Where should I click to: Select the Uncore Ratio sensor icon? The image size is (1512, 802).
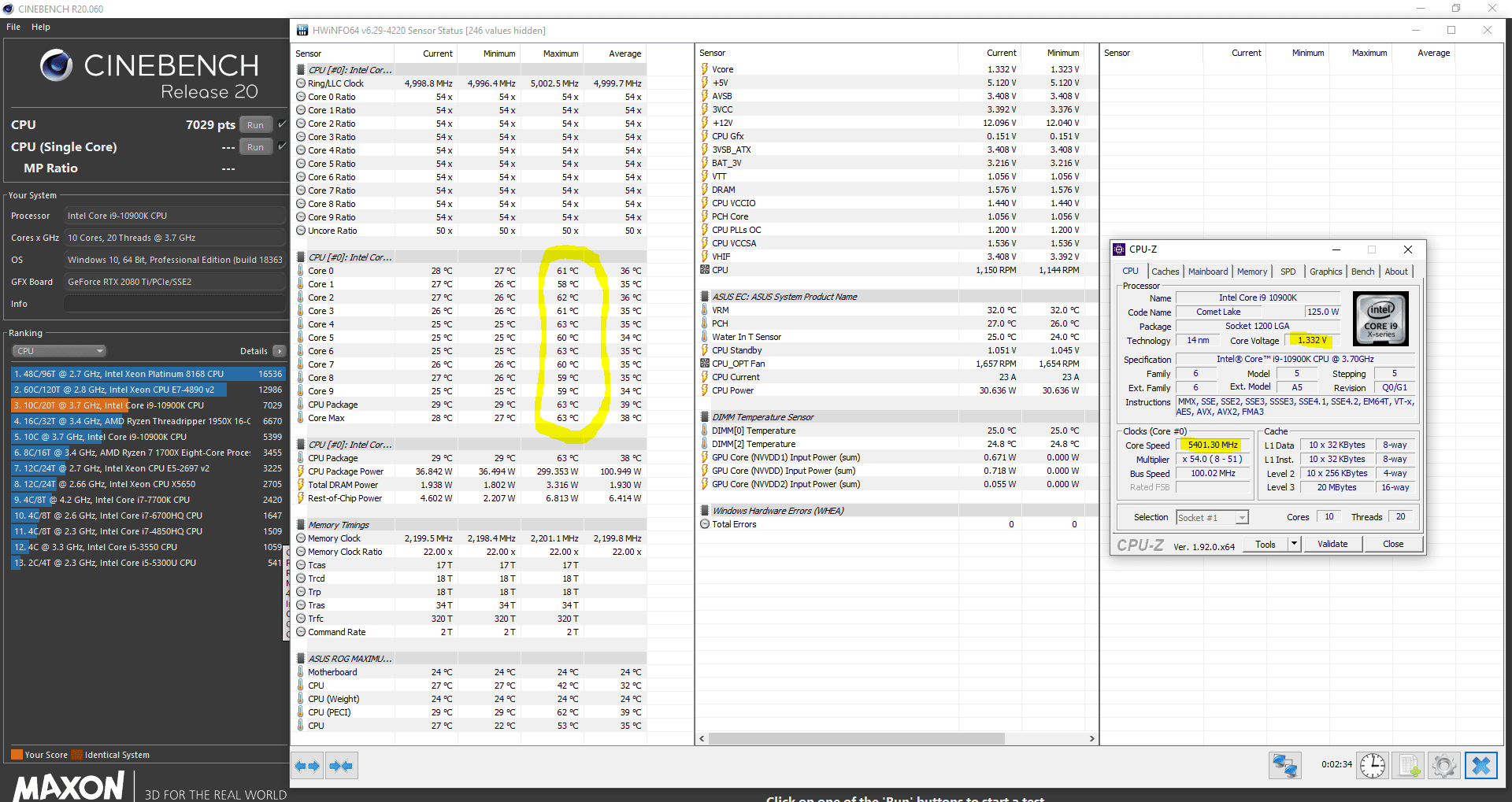click(x=301, y=231)
